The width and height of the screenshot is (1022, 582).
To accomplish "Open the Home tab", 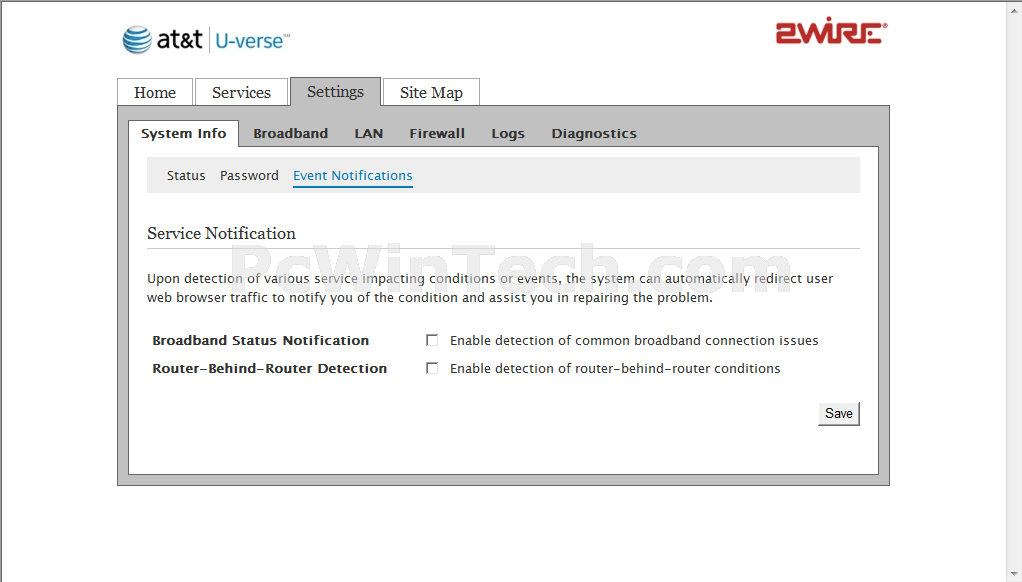I will [155, 93].
